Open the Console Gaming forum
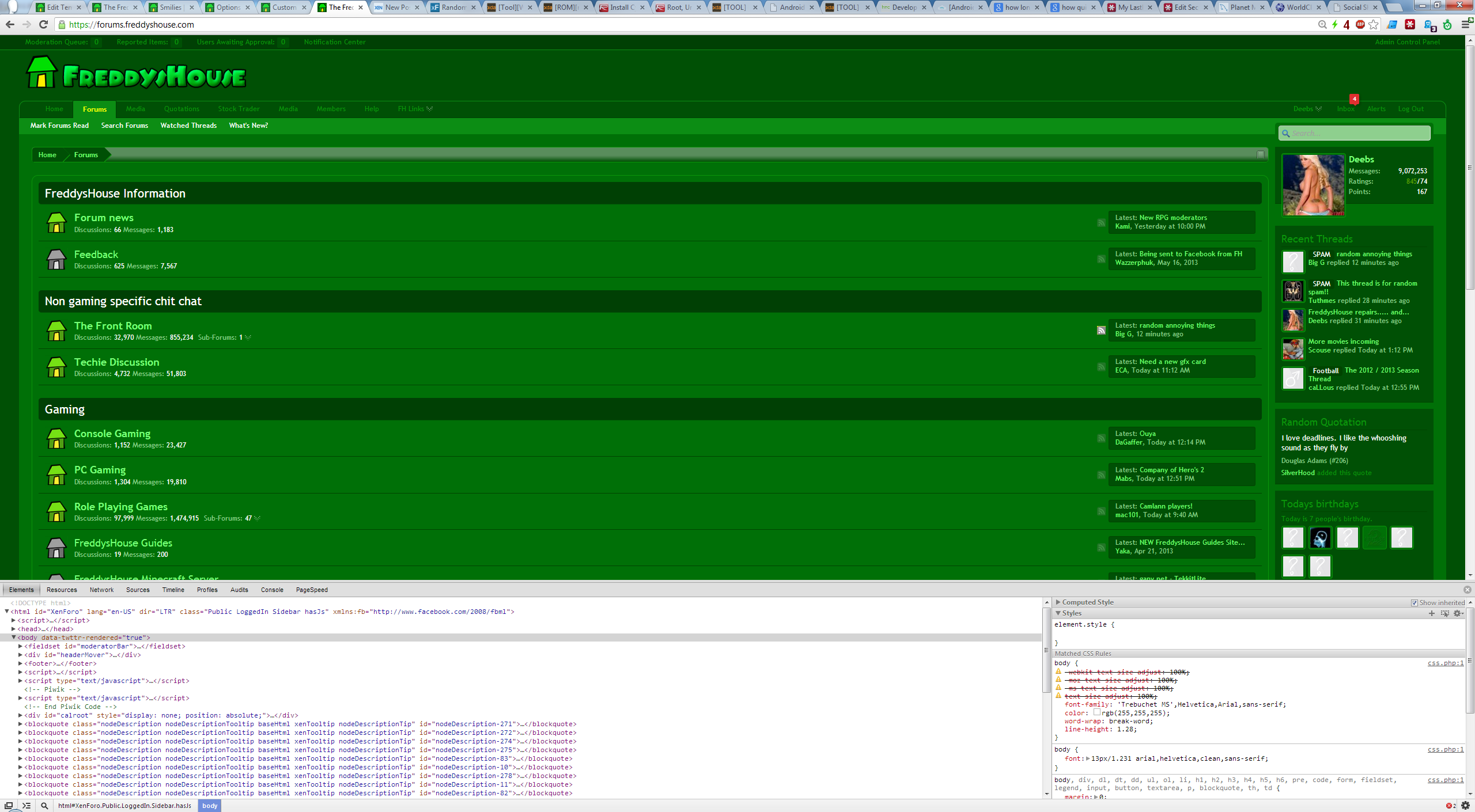1475x812 pixels. (x=112, y=434)
